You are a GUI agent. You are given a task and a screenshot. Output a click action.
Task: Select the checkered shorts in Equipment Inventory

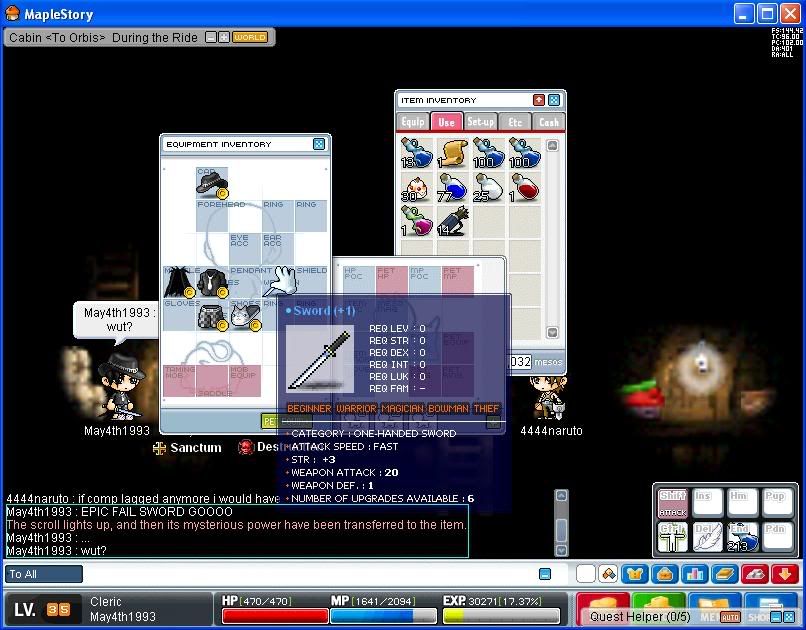click(212, 316)
